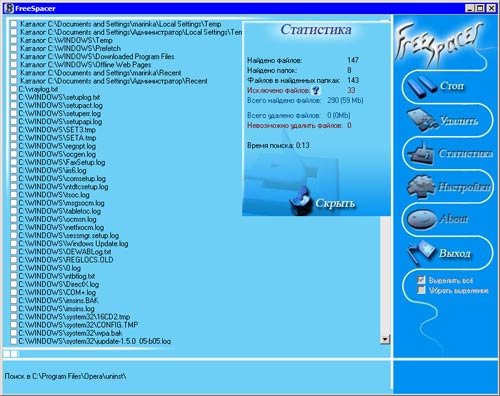This screenshot has height=396, width=500.
Task: Select the C:\WINDOWS\ntbtlog.txt entry text
Action: [x=57, y=276]
